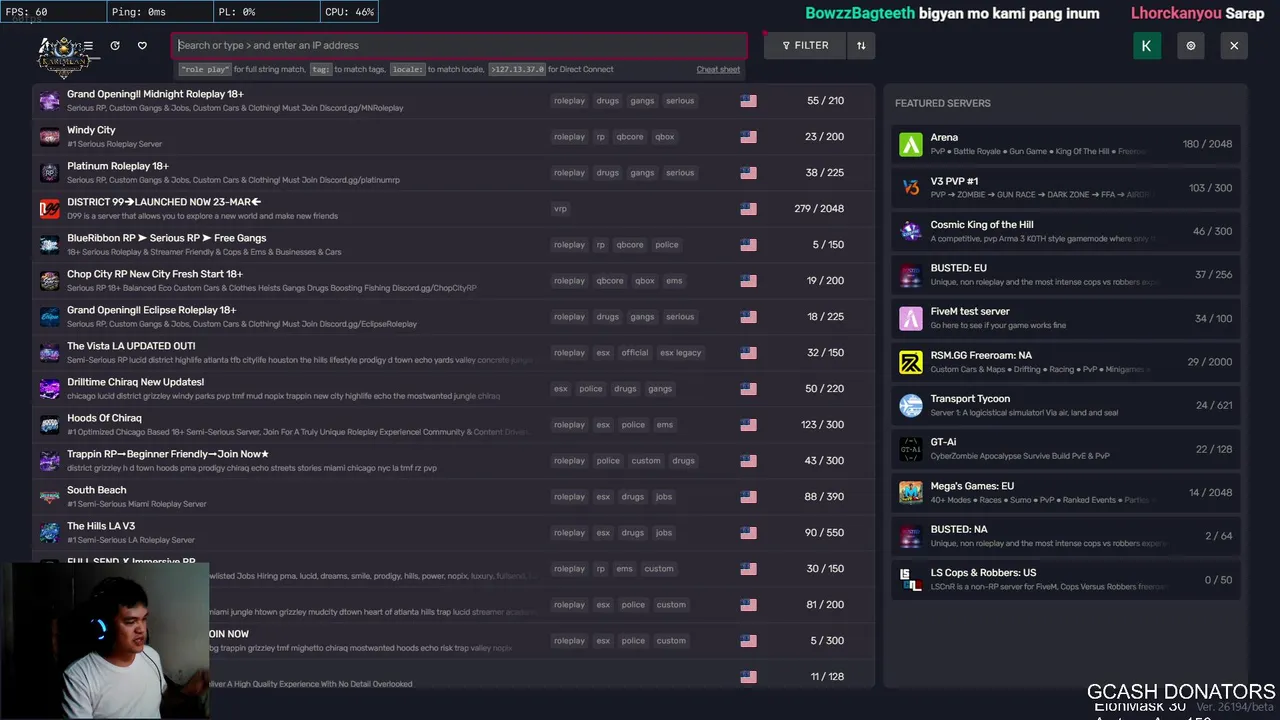
Task: Select 'official' tag on Vista LA row
Action: point(635,353)
